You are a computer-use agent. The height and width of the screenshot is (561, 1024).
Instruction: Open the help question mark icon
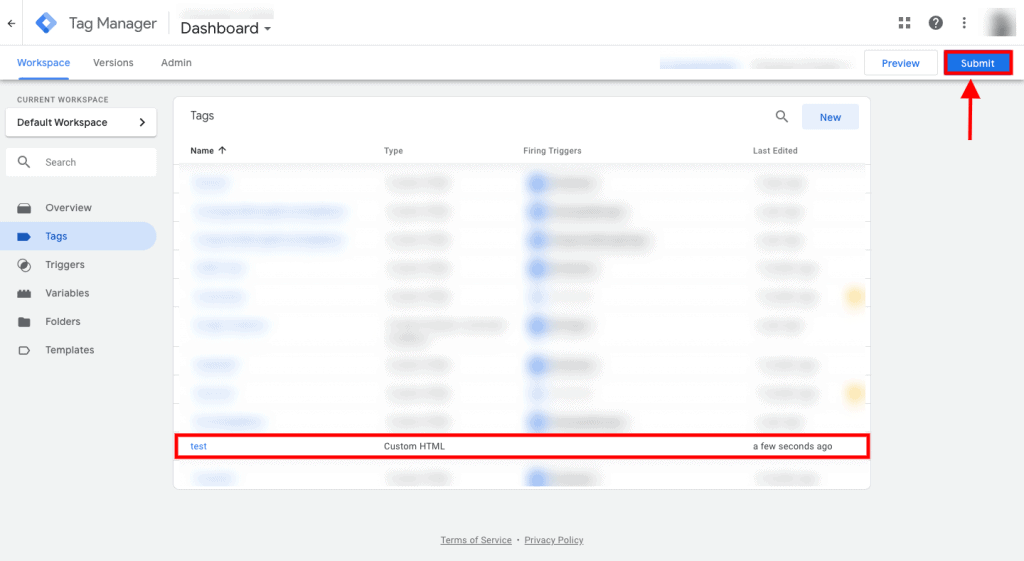pos(935,23)
